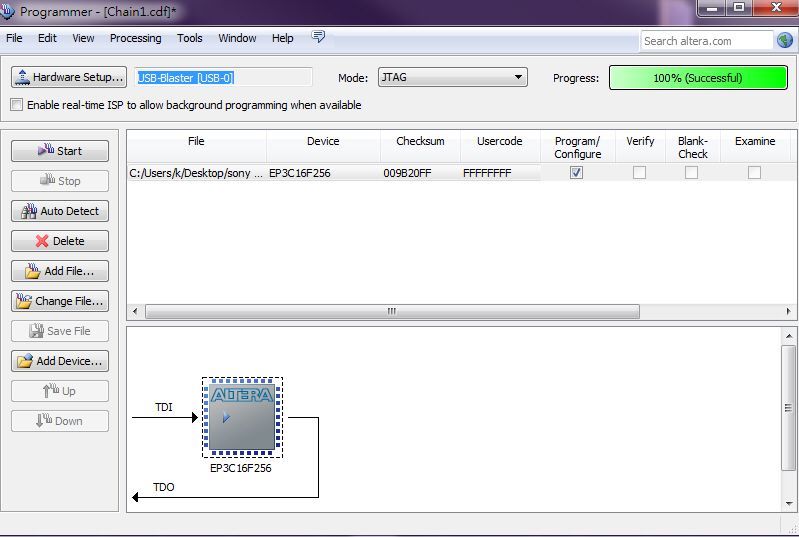The image size is (799, 537).
Task: Minimize the Programmer window
Action: click(712, 8)
